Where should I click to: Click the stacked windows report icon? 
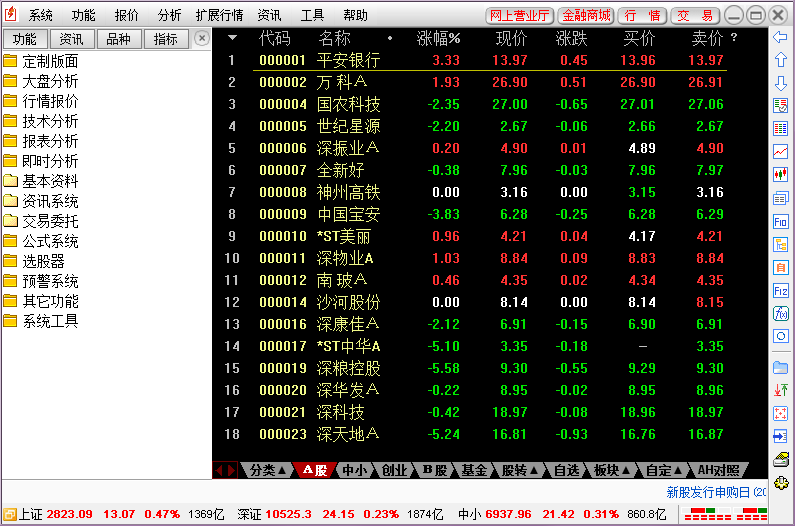[x=781, y=198]
